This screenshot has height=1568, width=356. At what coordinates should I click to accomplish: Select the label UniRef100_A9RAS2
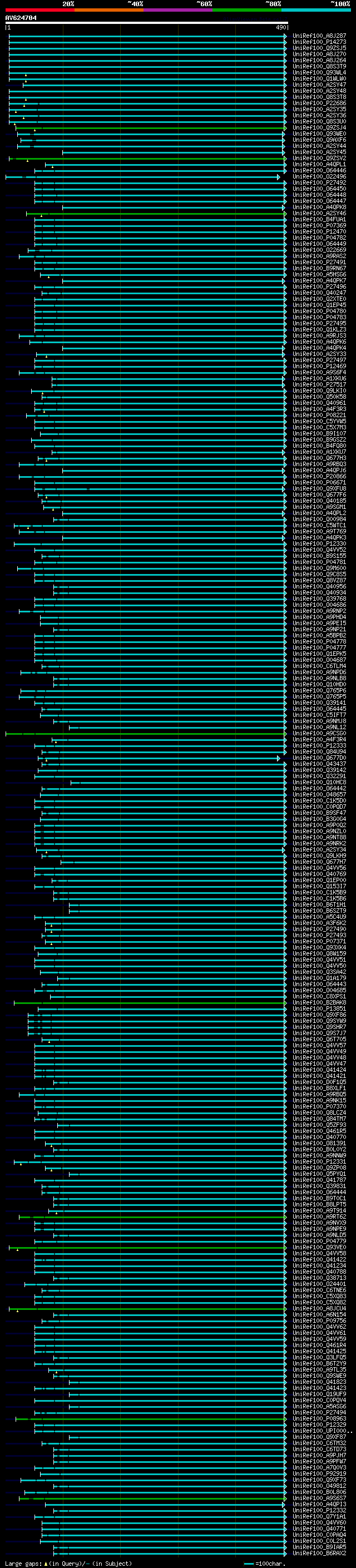[x=319, y=256]
